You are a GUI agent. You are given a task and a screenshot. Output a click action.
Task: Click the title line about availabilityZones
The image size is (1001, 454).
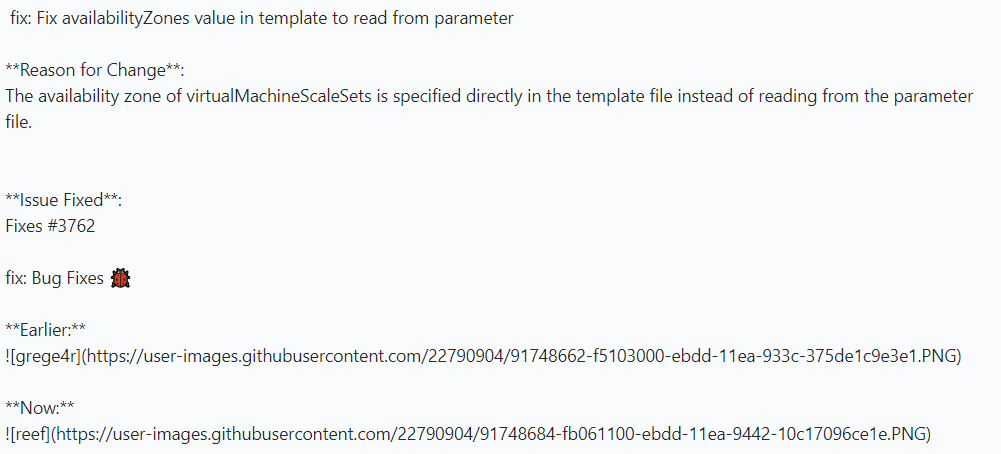(262, 19)
